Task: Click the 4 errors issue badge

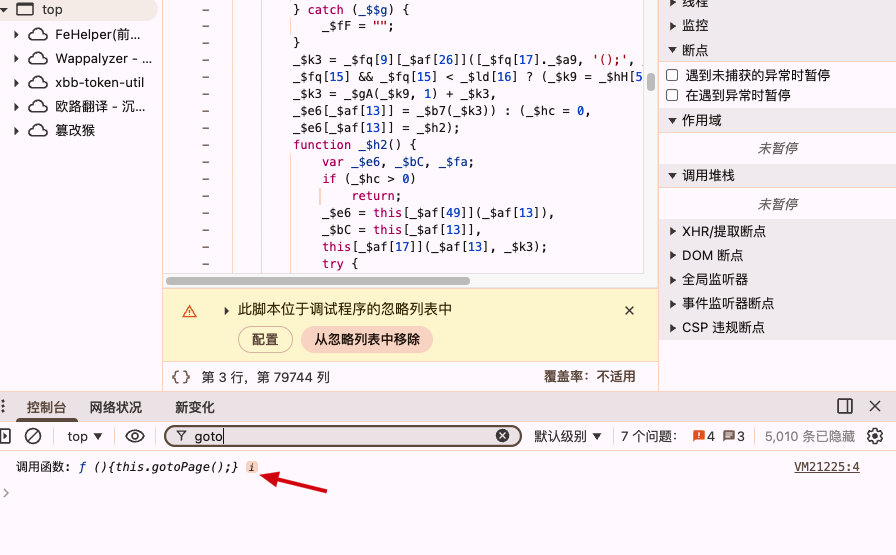Action: coord(704,437)
